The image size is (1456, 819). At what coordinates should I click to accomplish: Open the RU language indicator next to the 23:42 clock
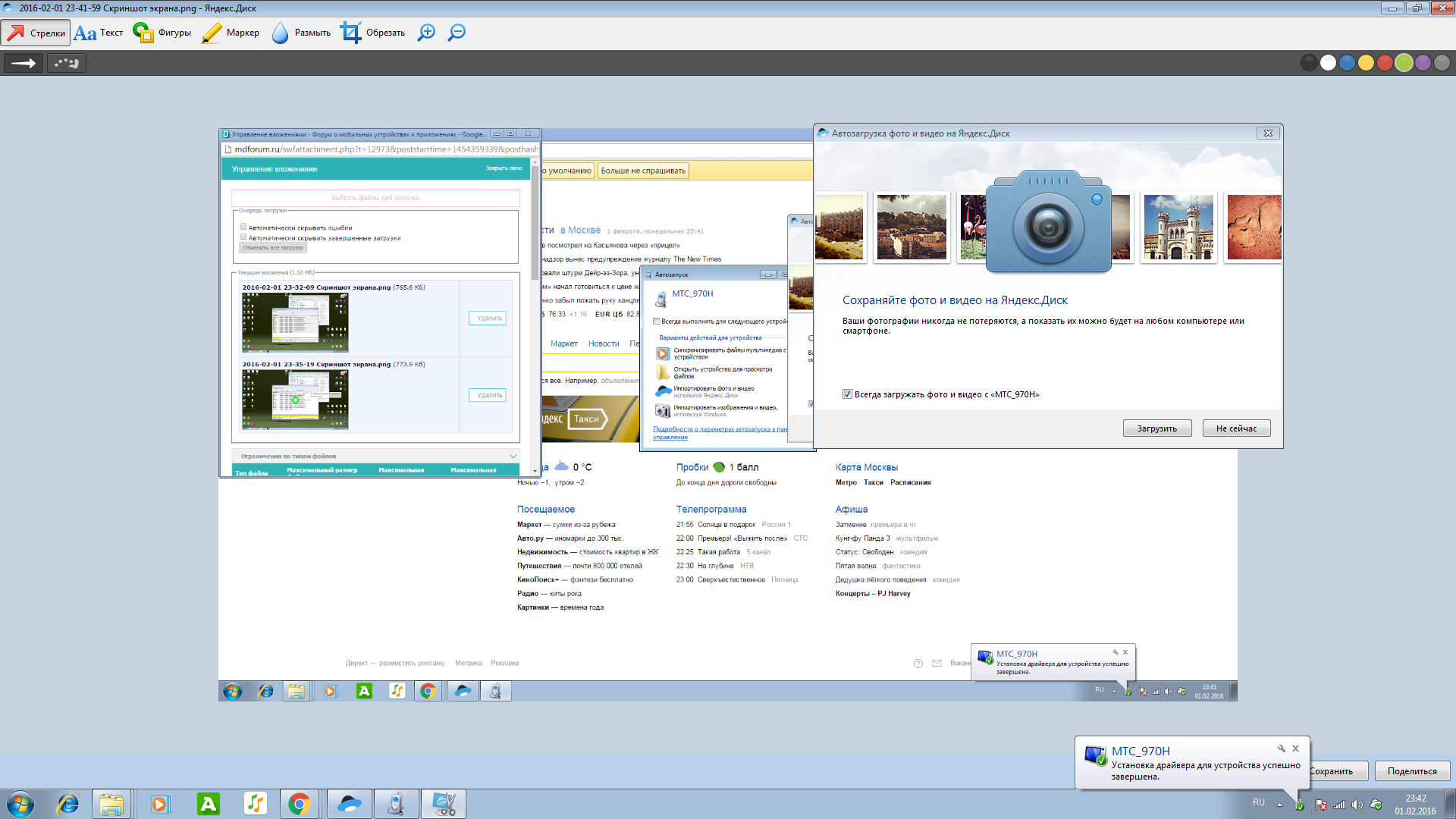click(x=1259, y=802)
